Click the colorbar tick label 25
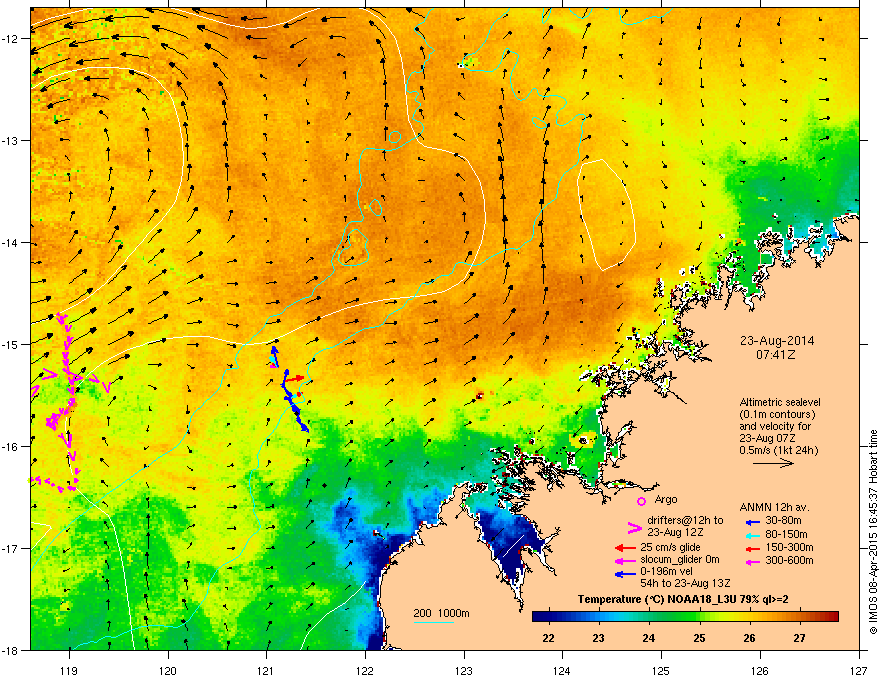This screenshot has width=880, height=680. (699, 638)
